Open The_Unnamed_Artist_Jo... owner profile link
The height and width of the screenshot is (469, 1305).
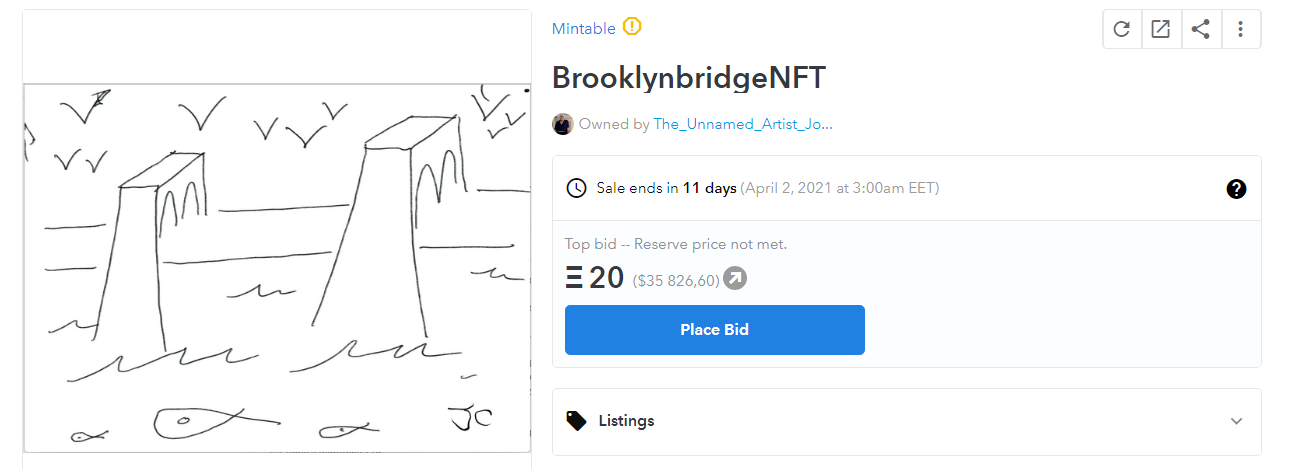(x=742, y=124)
